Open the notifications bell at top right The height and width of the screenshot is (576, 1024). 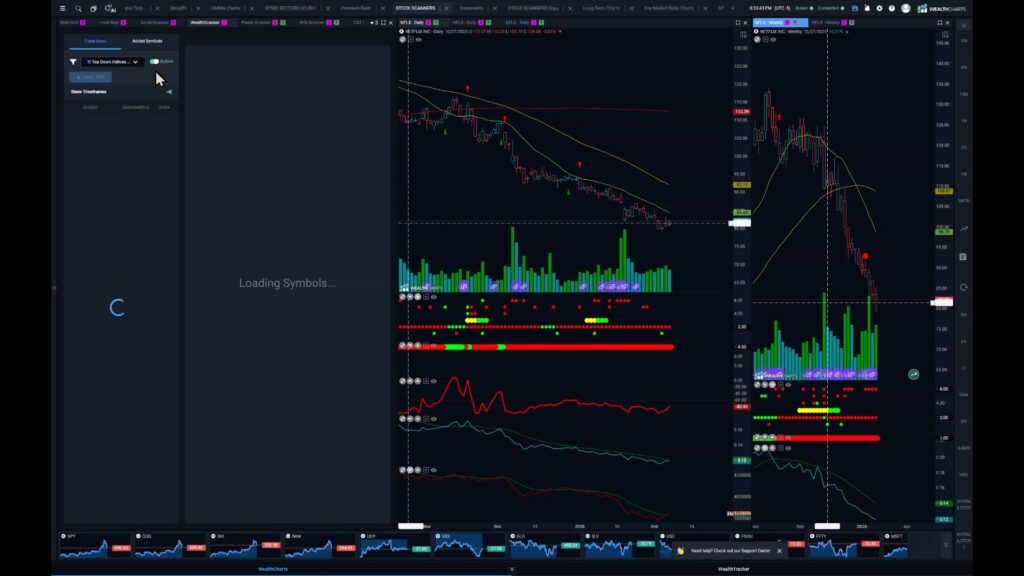pos(868,8)
